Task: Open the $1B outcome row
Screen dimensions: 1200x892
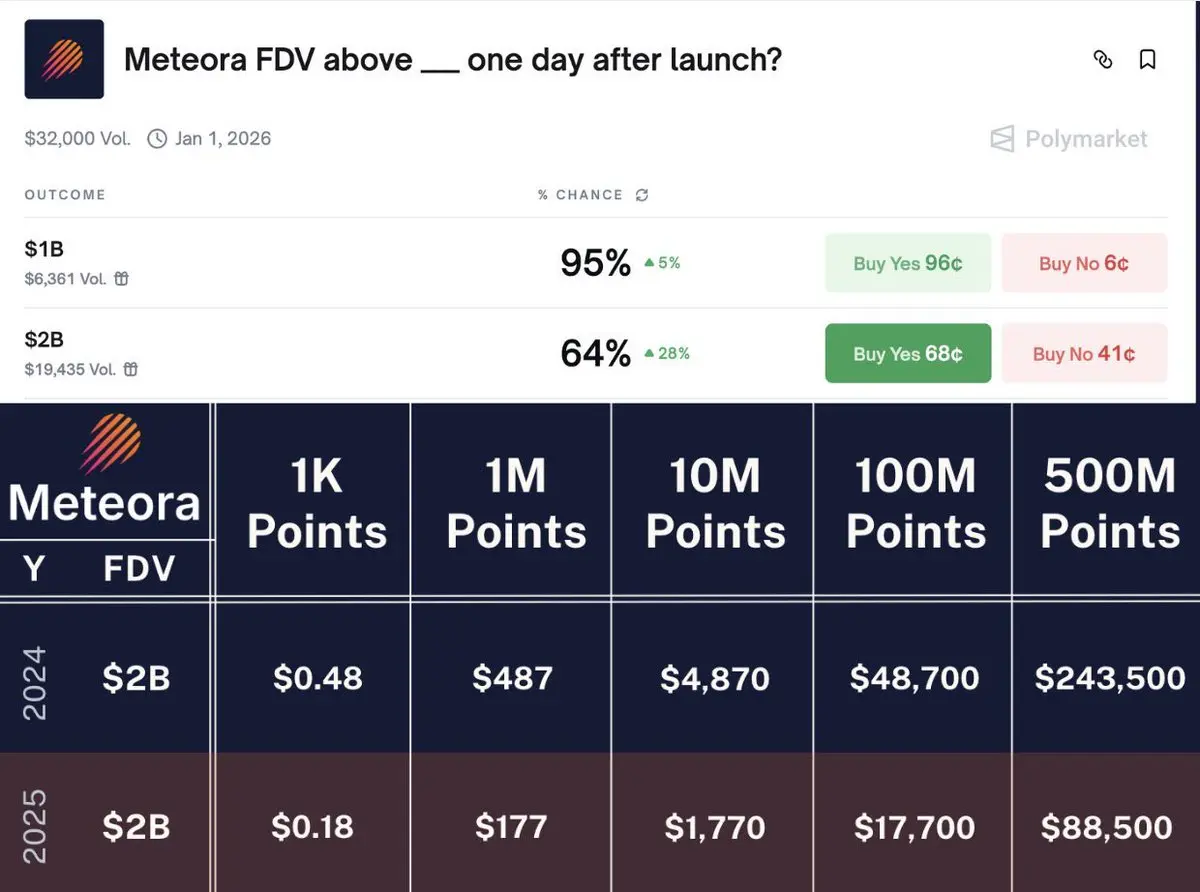Action: pyautogui.click(x=44, y=249)
